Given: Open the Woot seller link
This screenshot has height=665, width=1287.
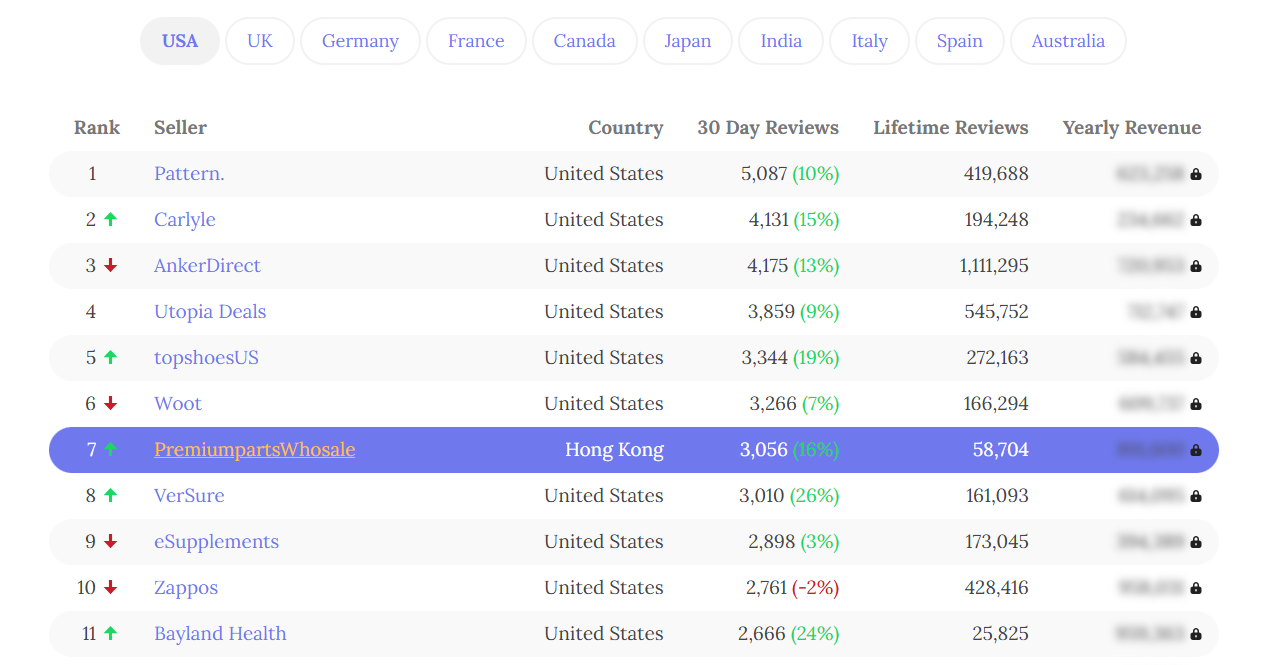Looking at the screenshot, I should (x=178, y=404).
